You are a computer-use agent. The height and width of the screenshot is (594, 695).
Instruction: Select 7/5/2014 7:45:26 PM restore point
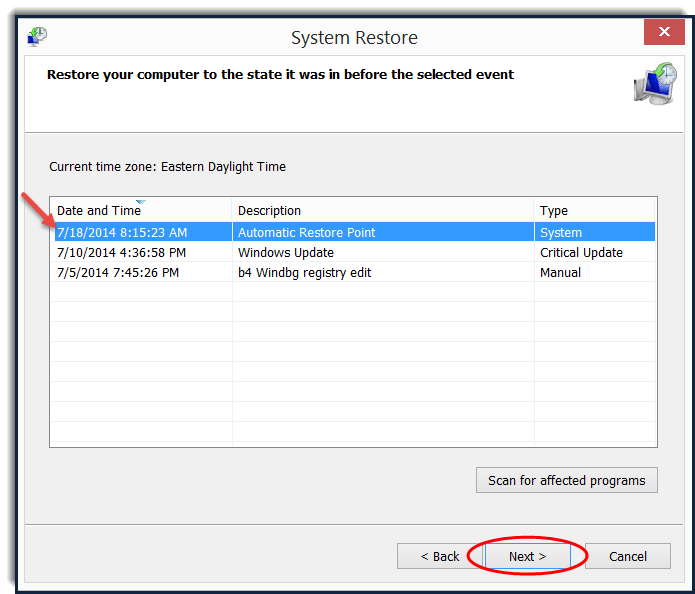pos(355,272)
